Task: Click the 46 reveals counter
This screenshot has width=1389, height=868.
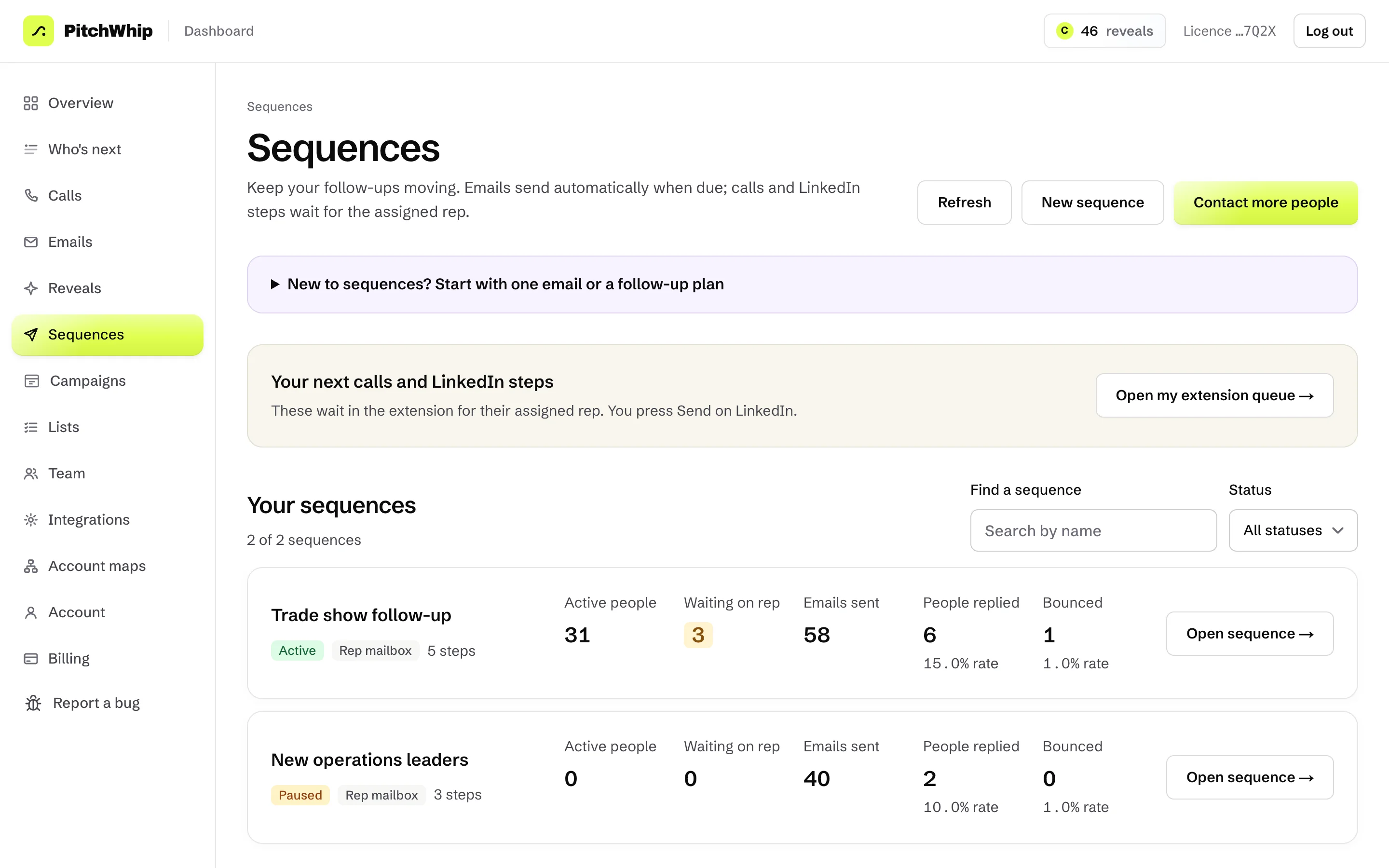Action: pyautogui.click(x=1104, y=31)
